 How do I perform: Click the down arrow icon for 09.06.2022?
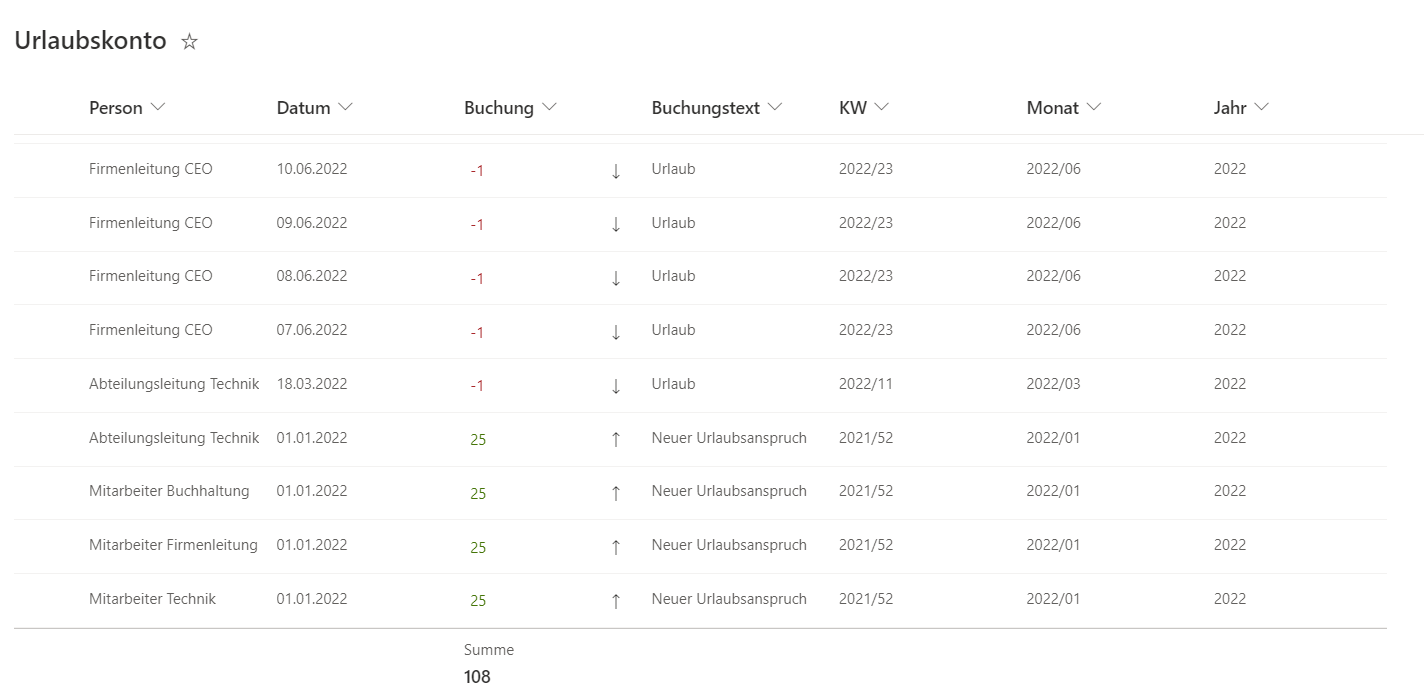coord(616,225)
